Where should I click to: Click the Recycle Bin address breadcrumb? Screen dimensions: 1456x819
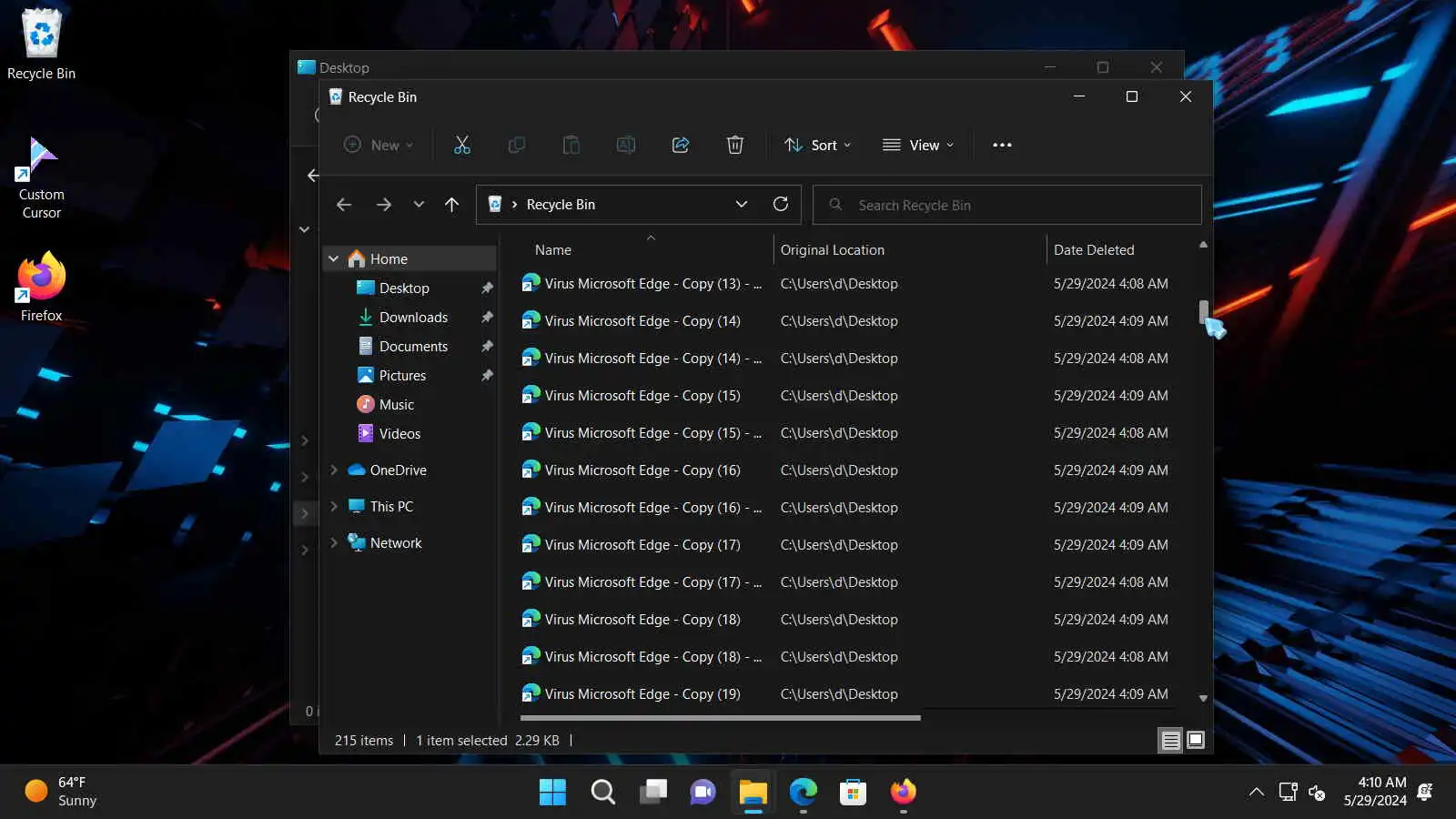point(561,205)
